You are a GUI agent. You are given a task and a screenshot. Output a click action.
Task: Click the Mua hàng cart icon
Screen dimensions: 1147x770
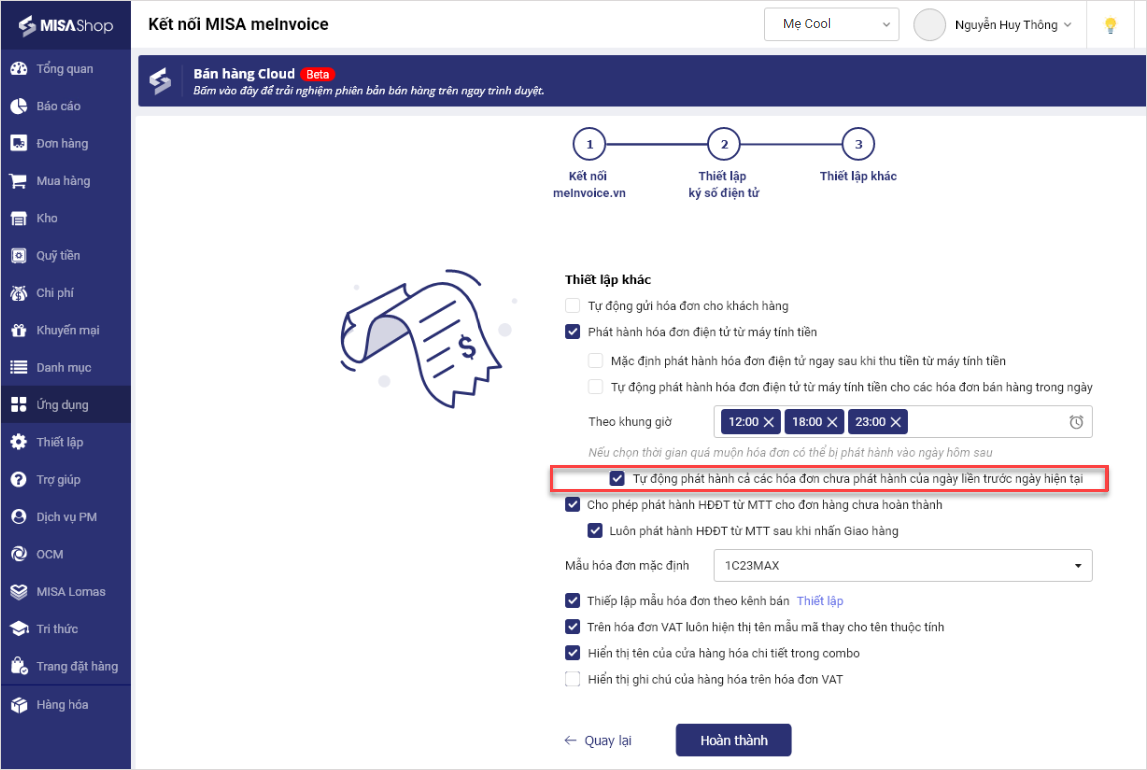pos(18,181)
